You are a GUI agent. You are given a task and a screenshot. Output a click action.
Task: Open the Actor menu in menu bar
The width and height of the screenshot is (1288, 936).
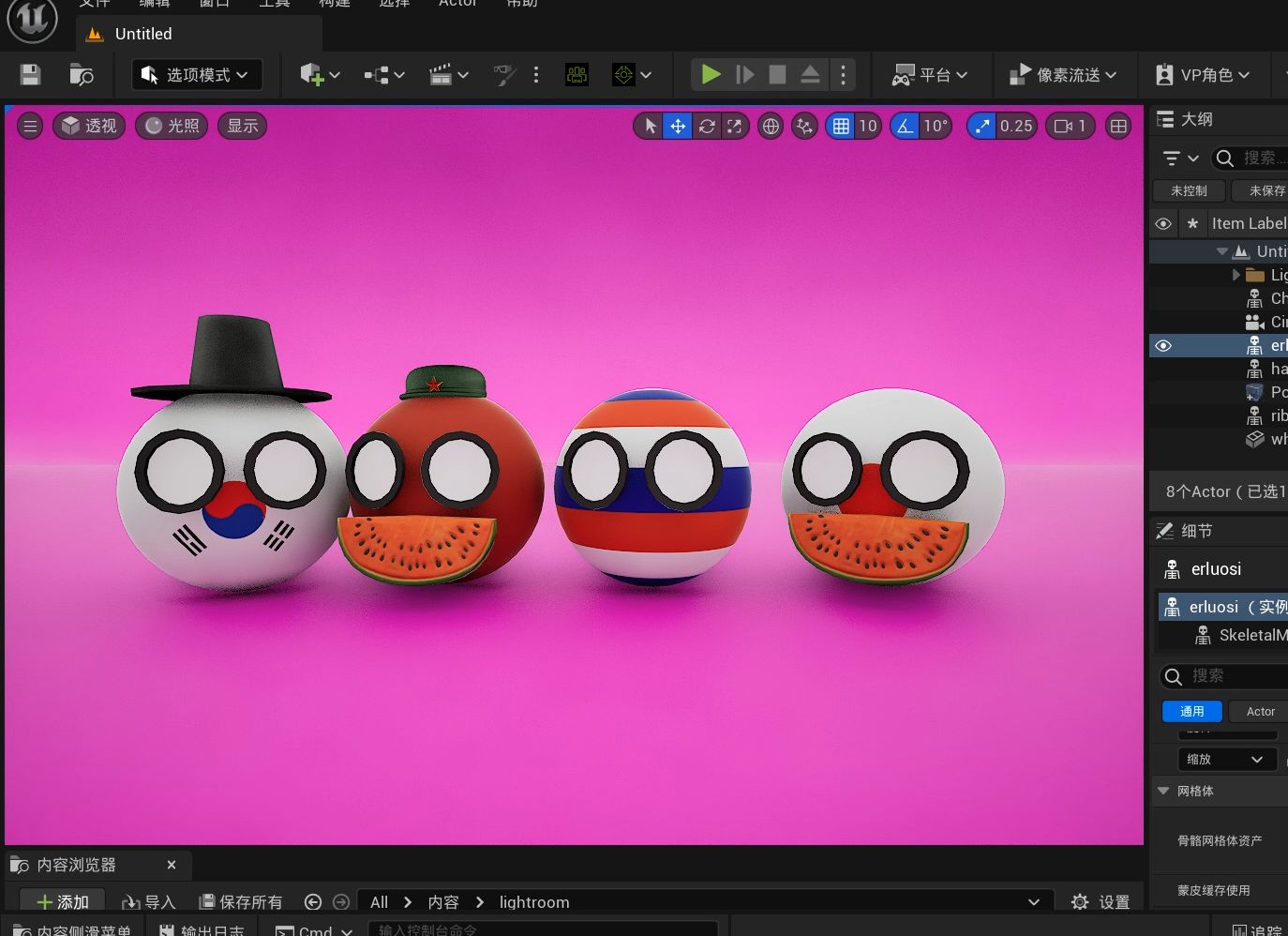(x=457, y=4)
